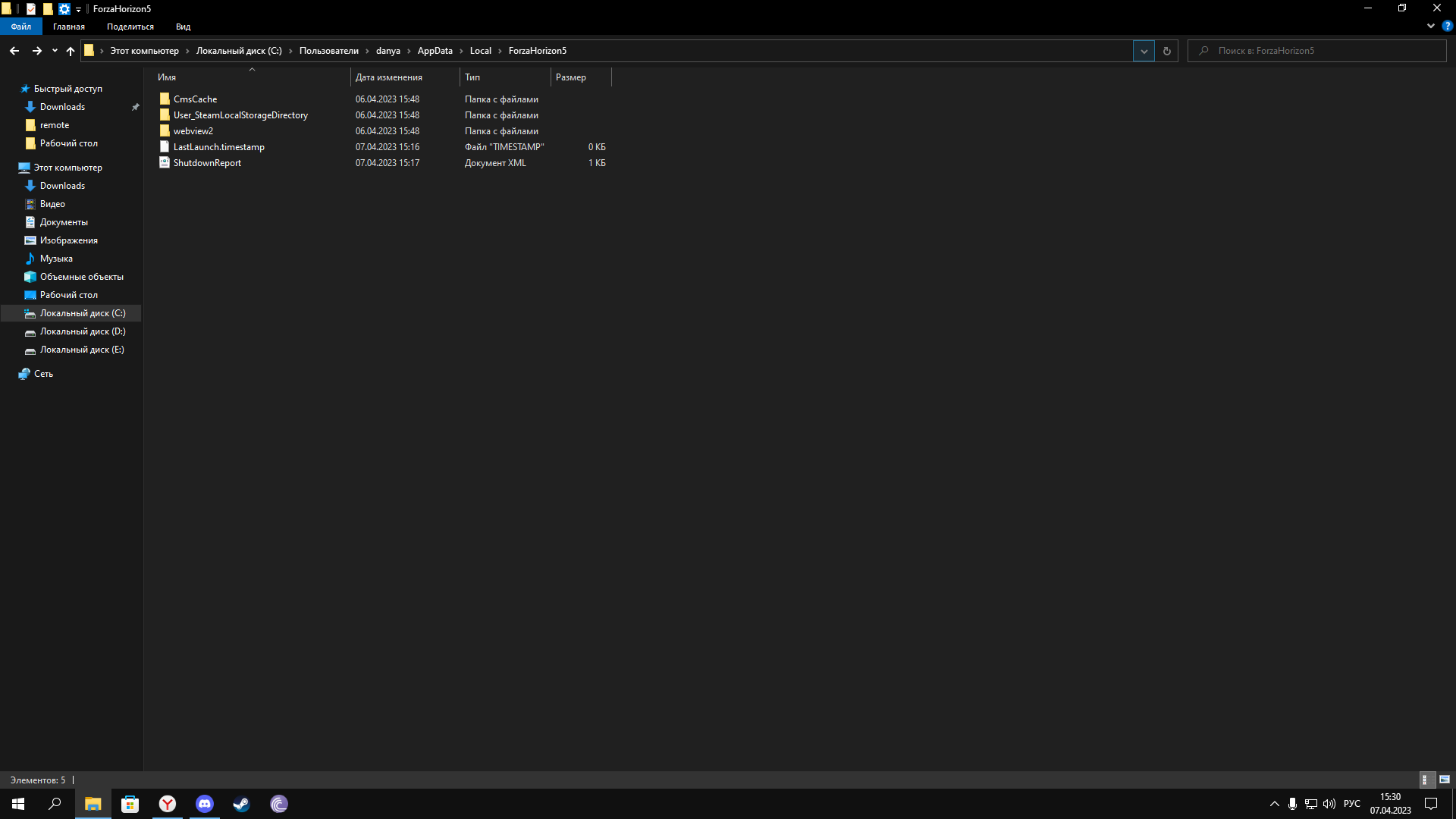1456x819 pixels.
Task: Open the Файл menu tab
Action: click(x=21, y=27)
